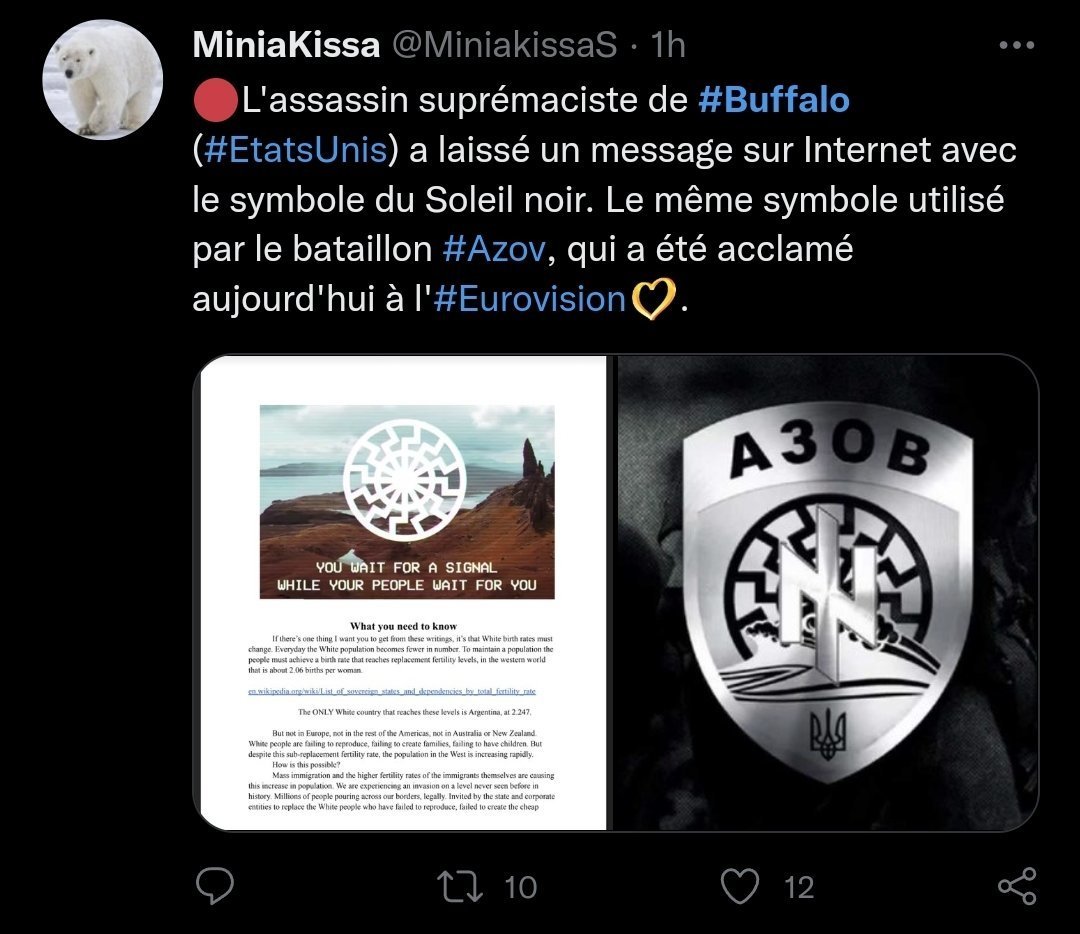Screen dimensions: 1080x934
Task: Like the tweet with the heart icon
Action: pos(741,885)
